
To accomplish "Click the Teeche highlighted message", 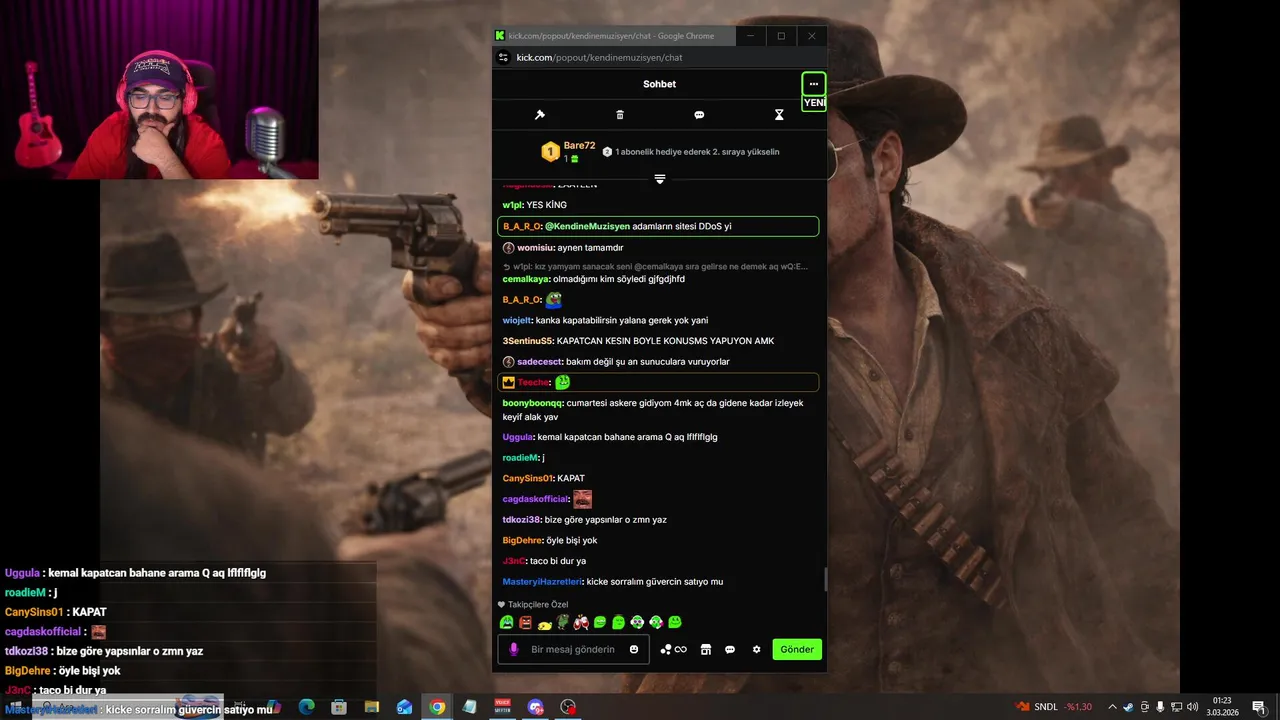I will pyautogui.click(x=658, y=382).
